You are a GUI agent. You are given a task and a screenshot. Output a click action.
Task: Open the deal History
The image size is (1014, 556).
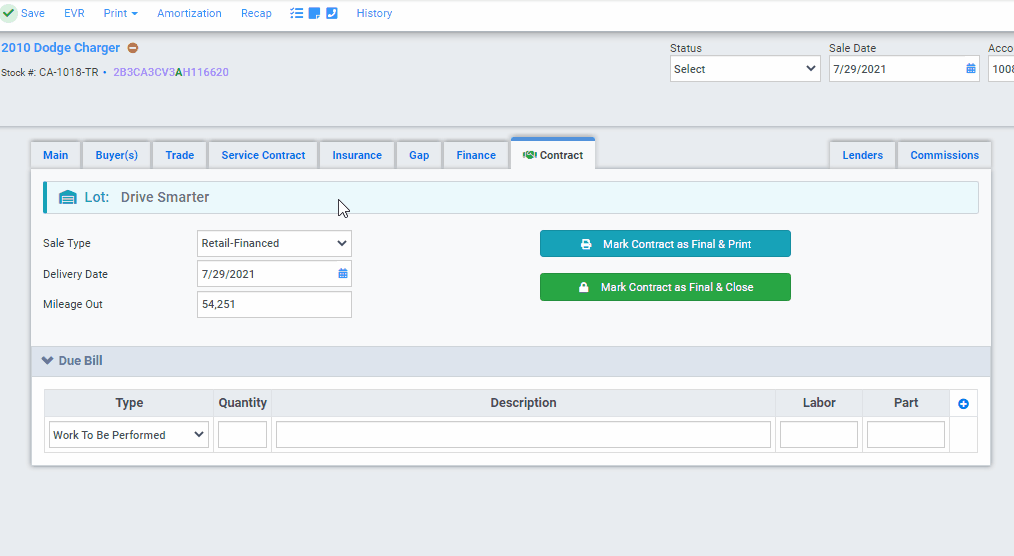pos(374,13)
